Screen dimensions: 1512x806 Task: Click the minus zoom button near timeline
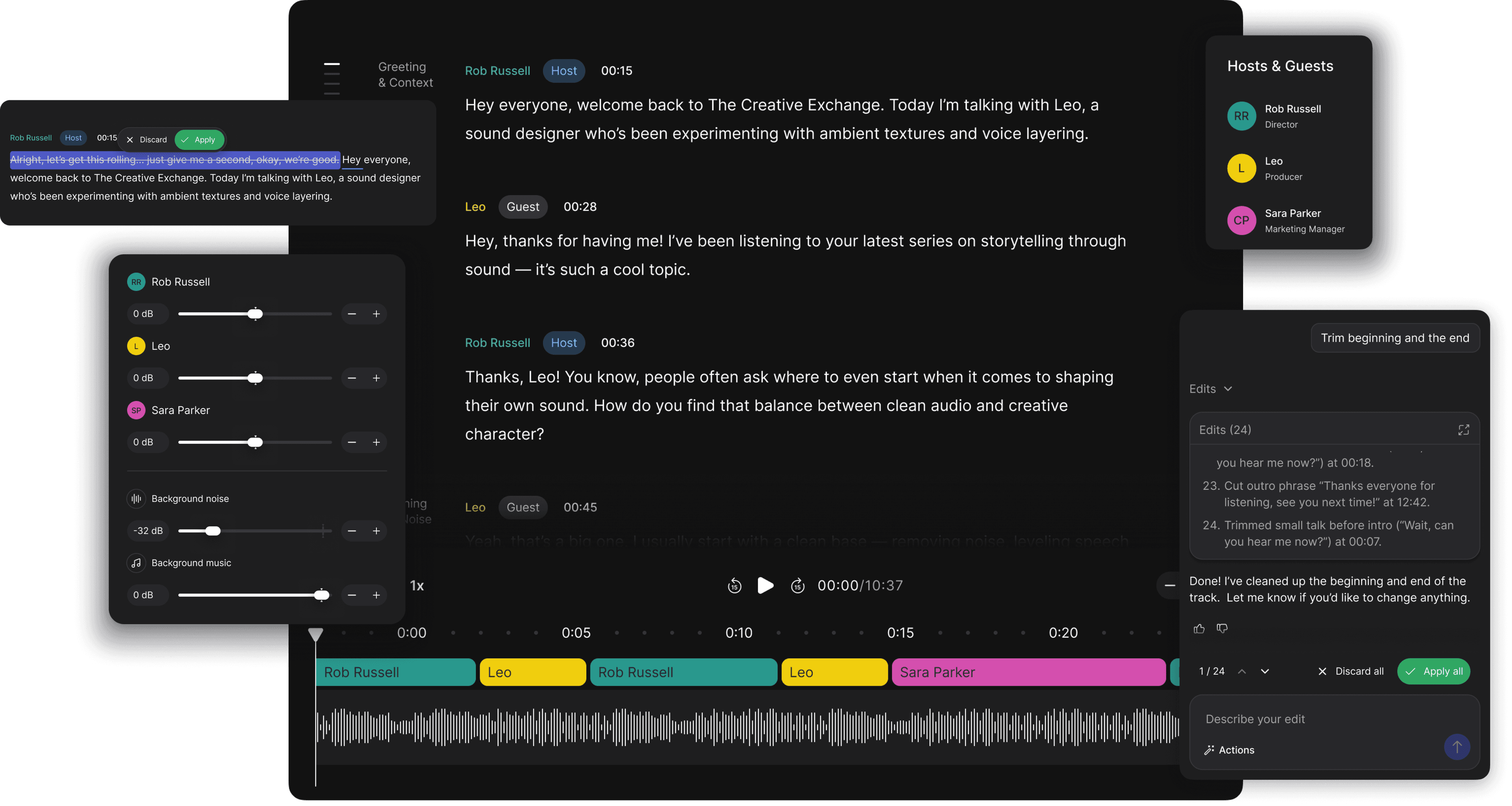(1169, 586)
